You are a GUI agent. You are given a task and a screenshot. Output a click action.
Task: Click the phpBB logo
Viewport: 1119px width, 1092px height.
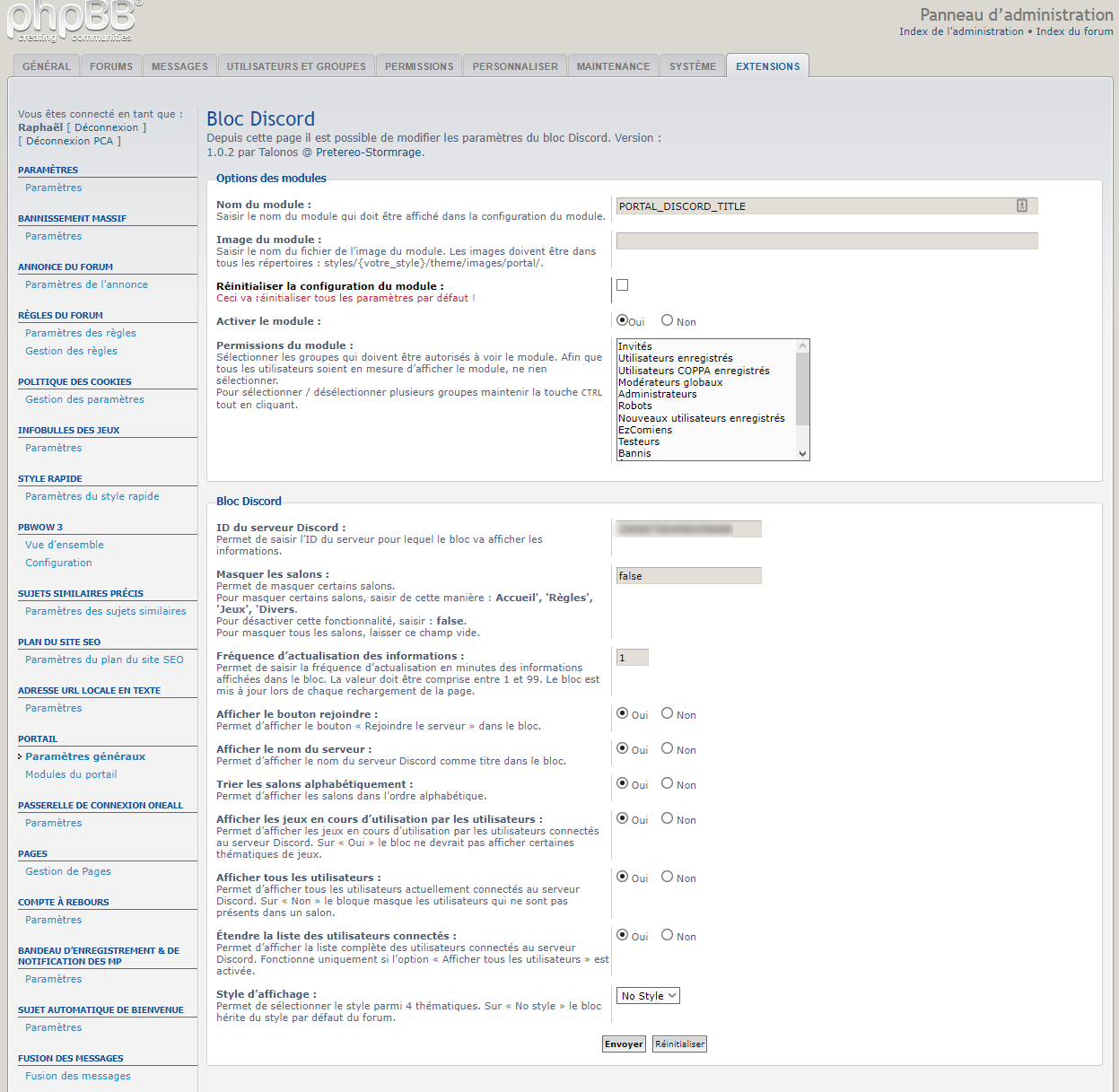click(x=72, y=22)
